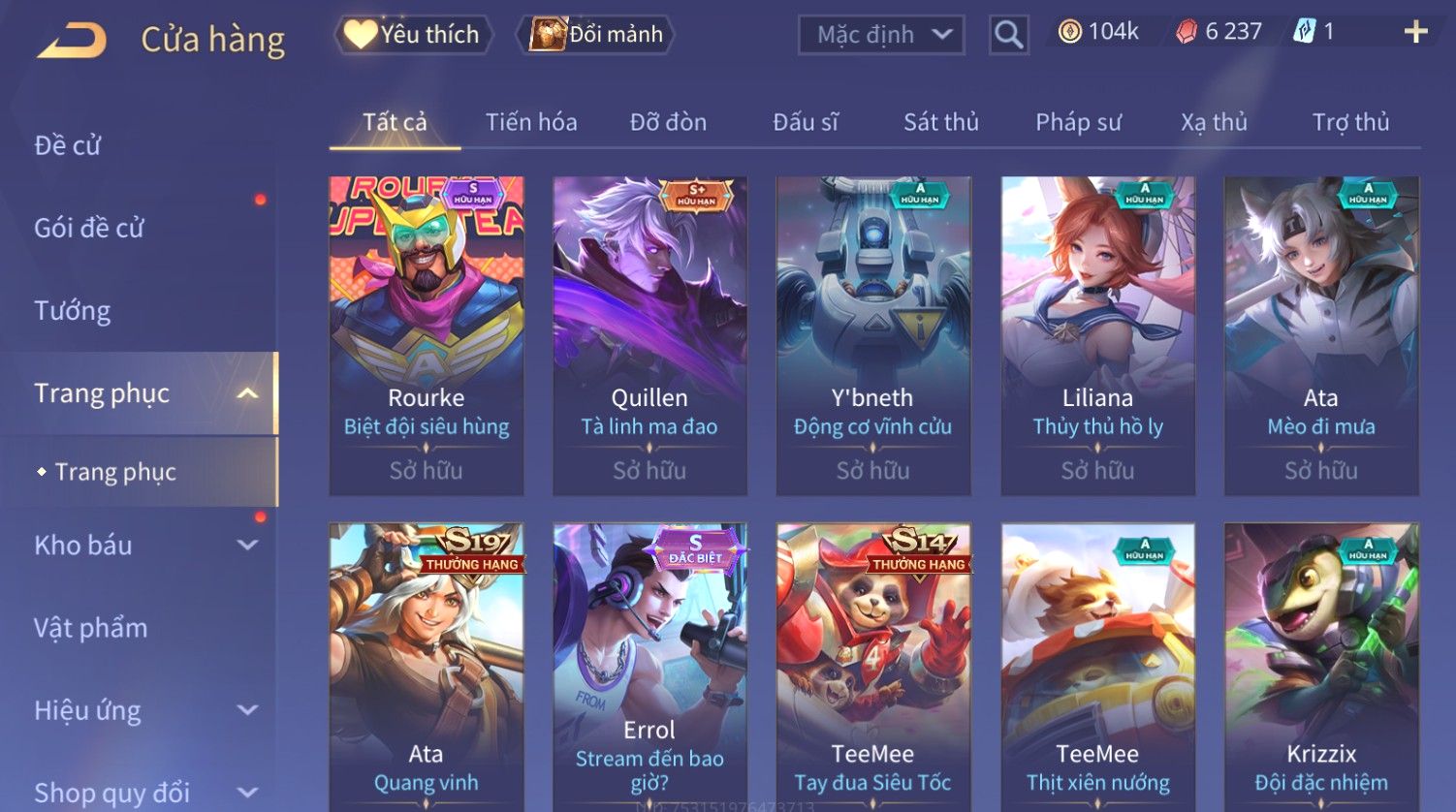Go to Gói đề cử section
This screenshot has height=812, width=1456.
(89, 229)
